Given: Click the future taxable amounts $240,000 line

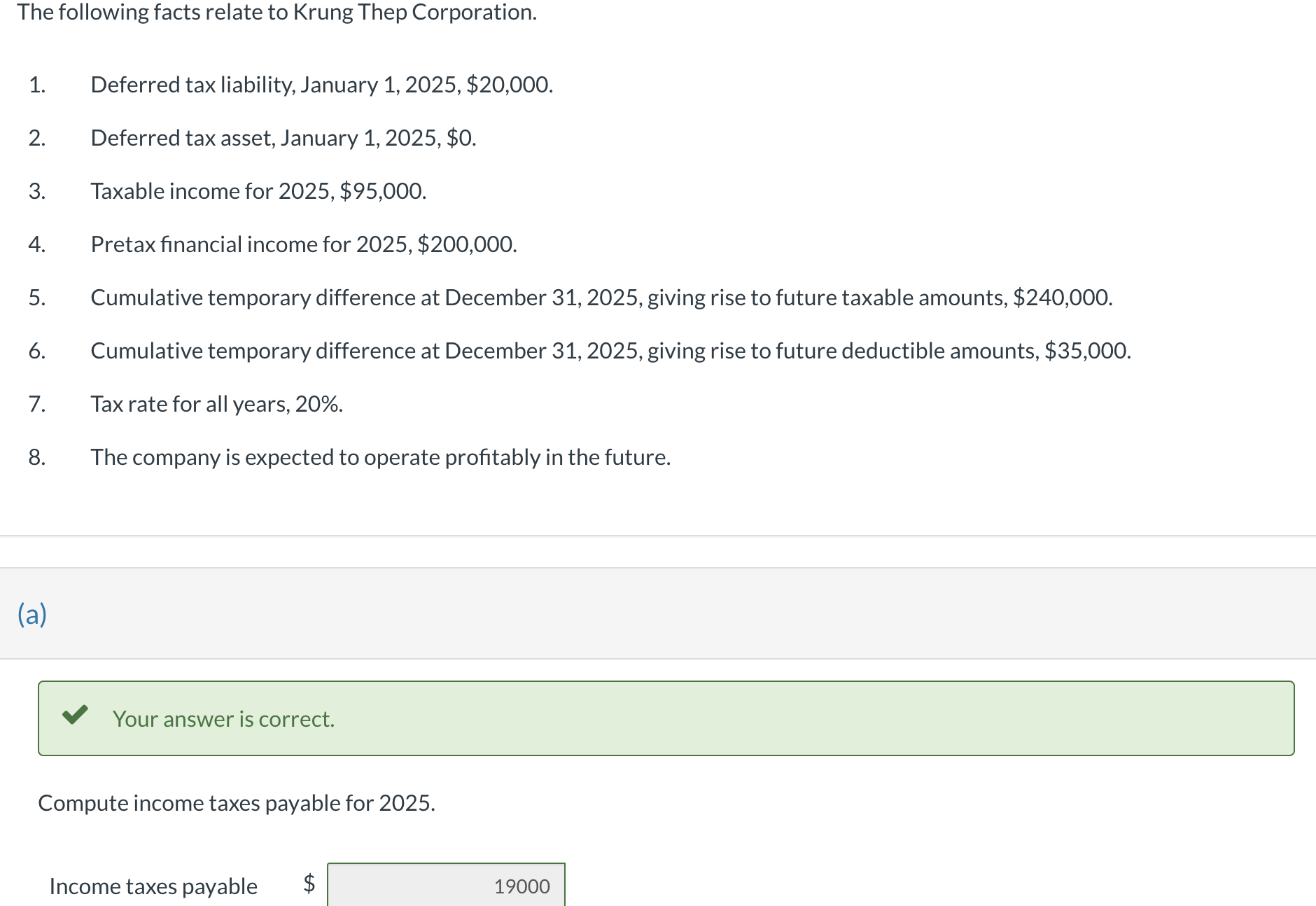Looking at the screenshot, I should tap(601, 298).
